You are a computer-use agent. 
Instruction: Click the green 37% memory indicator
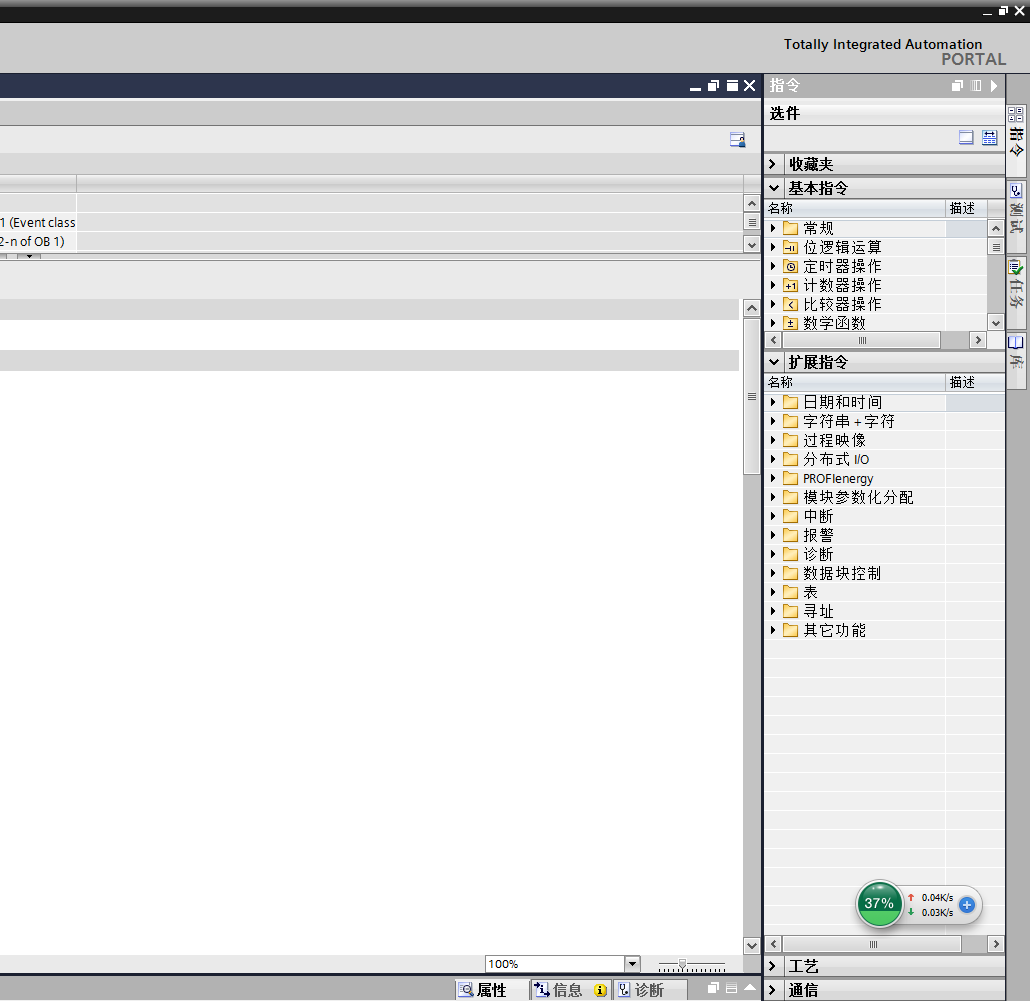tap(879, 903)
